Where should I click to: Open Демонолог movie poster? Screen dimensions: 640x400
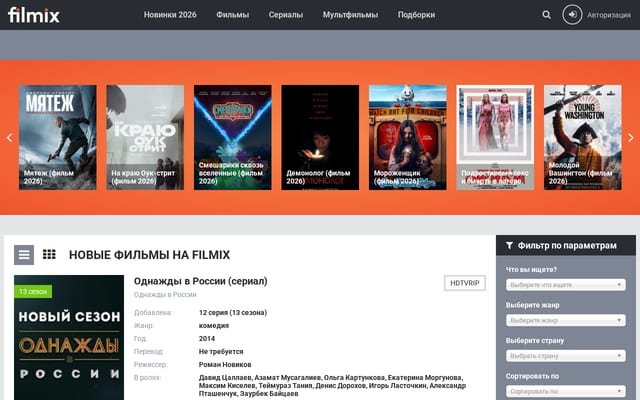pyautogui.click(x=320, y=137)
